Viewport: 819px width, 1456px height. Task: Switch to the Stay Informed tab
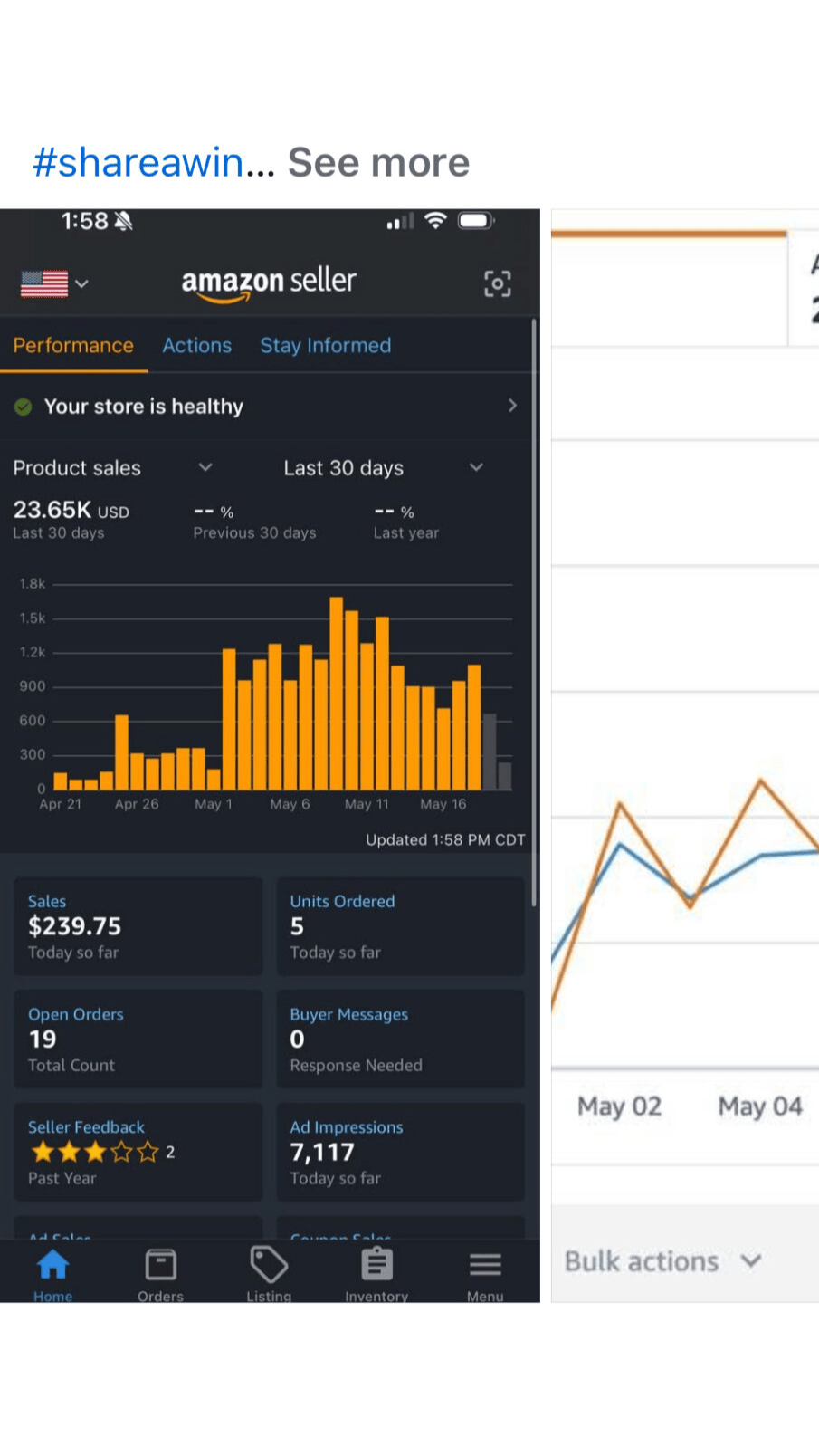pyautogui.click(x=325, y=345)
